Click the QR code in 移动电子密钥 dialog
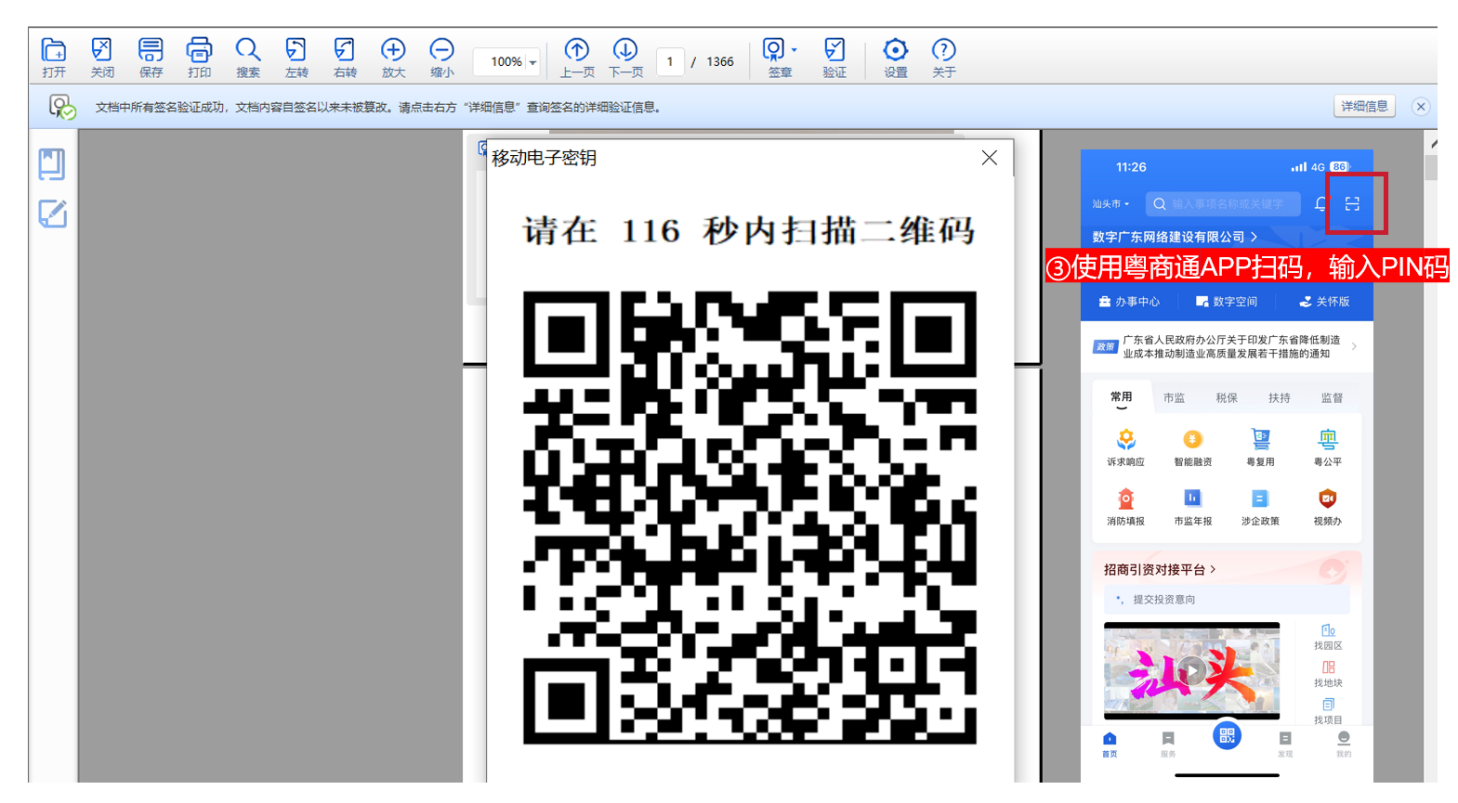 [750, 518]
